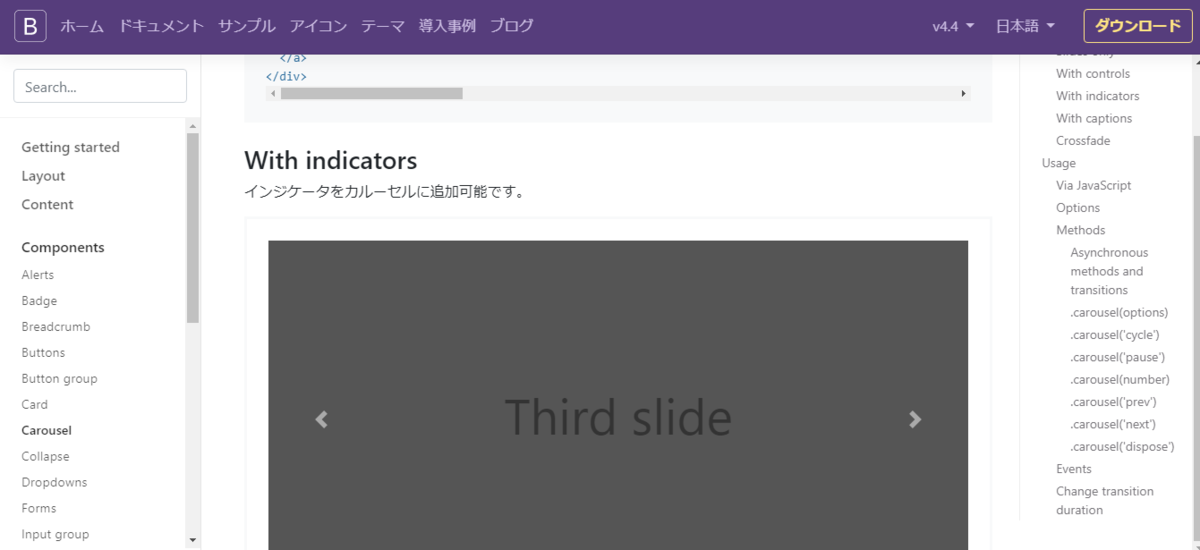Open ブログ in the navbar
1200x550 pixels.
[x=512, y=27]
